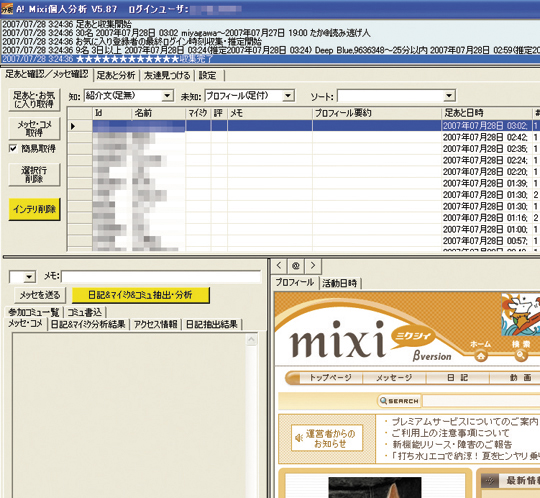Click the speaker icon in 運営者からのお知らせ
This screenshot has width=540, height=498.
click(x=299, y=438)
